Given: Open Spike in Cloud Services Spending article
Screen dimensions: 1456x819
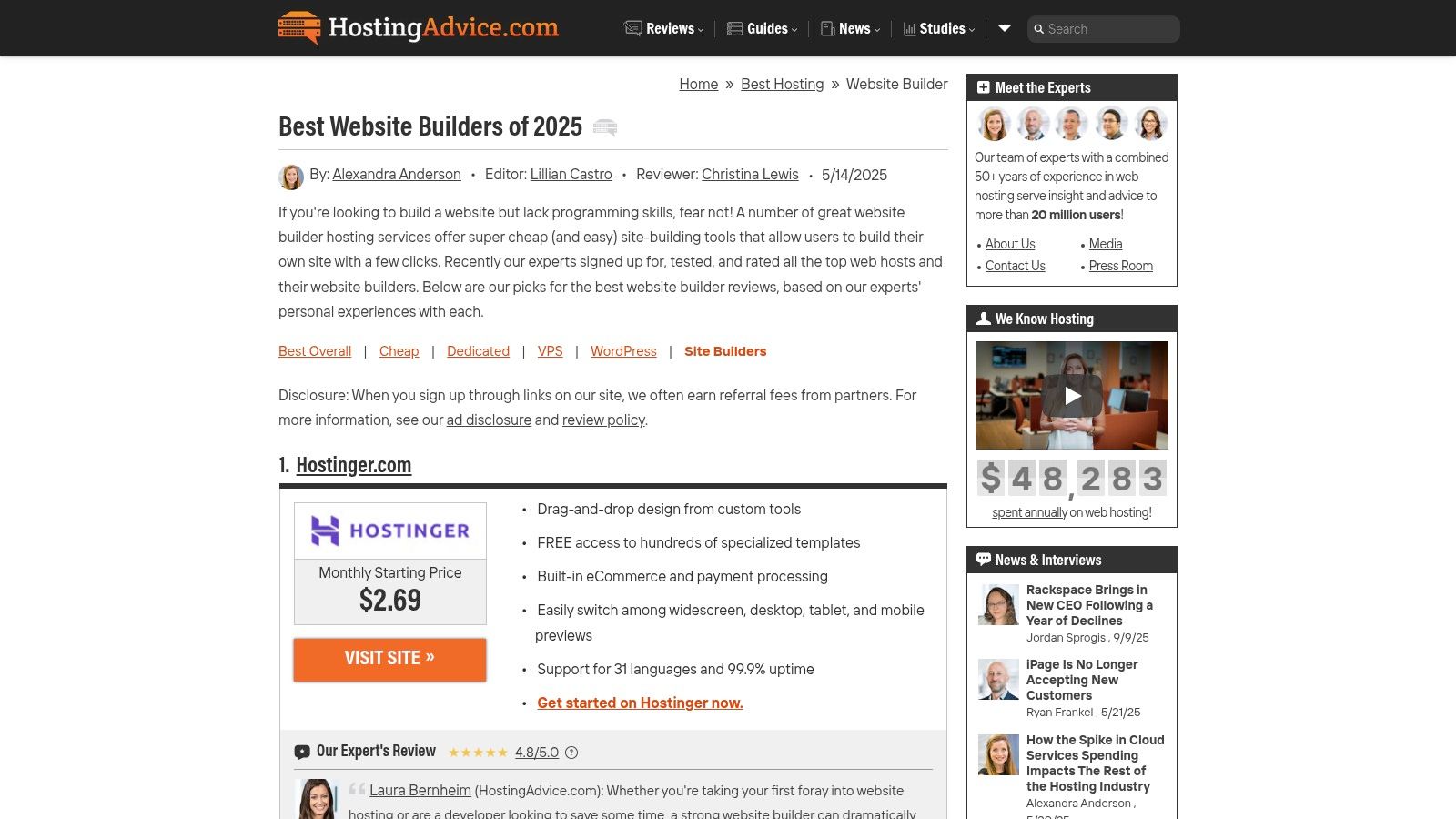Looking at the screenshot, I should 1096,763.
